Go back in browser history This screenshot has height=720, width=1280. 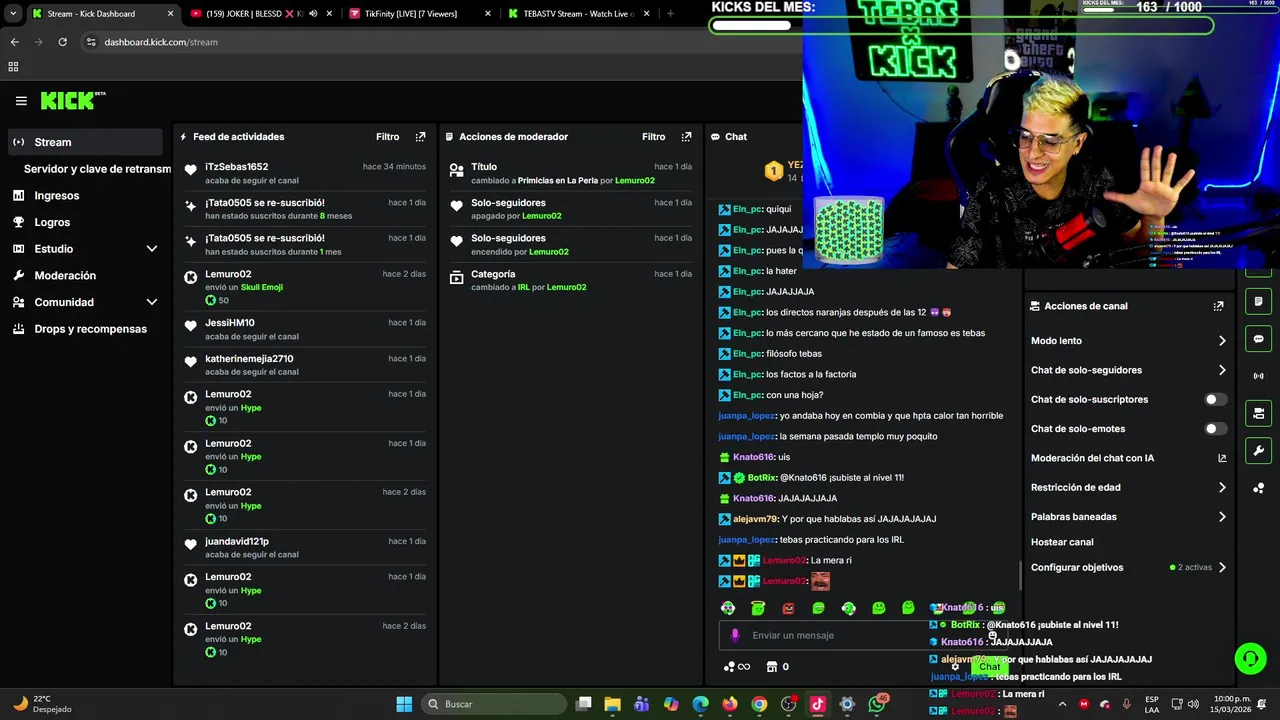[x=14, y=42]
